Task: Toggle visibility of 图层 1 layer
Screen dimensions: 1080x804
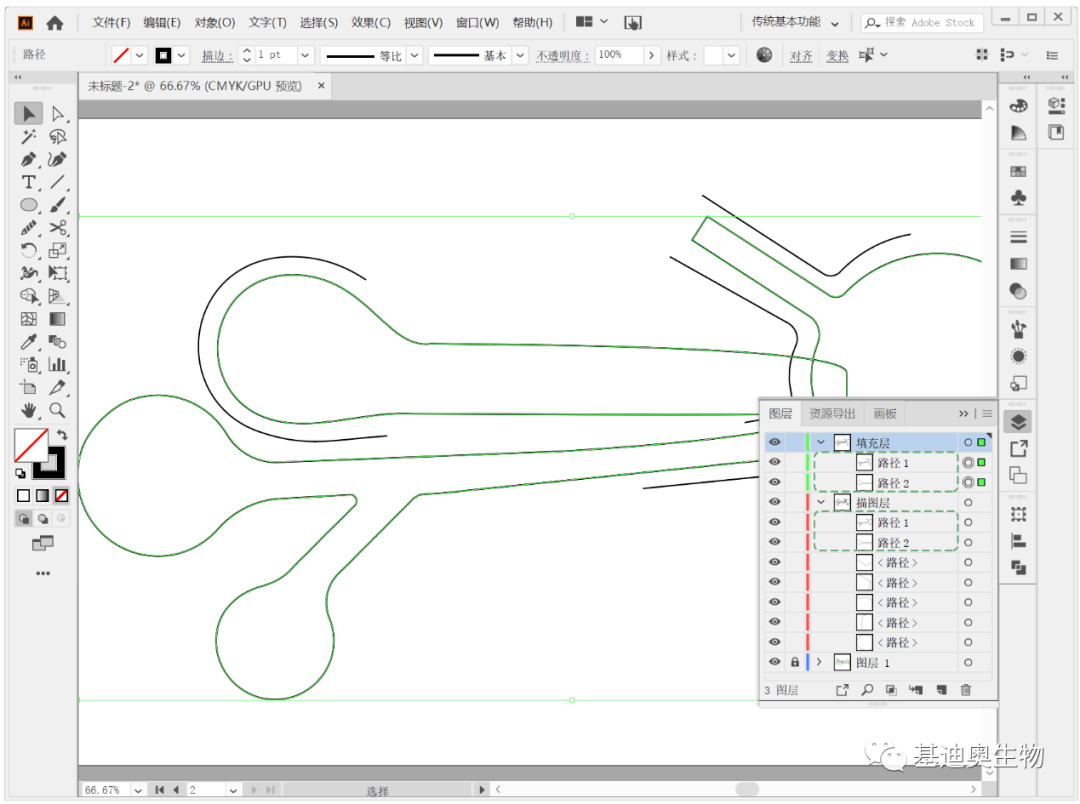Action: [x=775, y=662]
